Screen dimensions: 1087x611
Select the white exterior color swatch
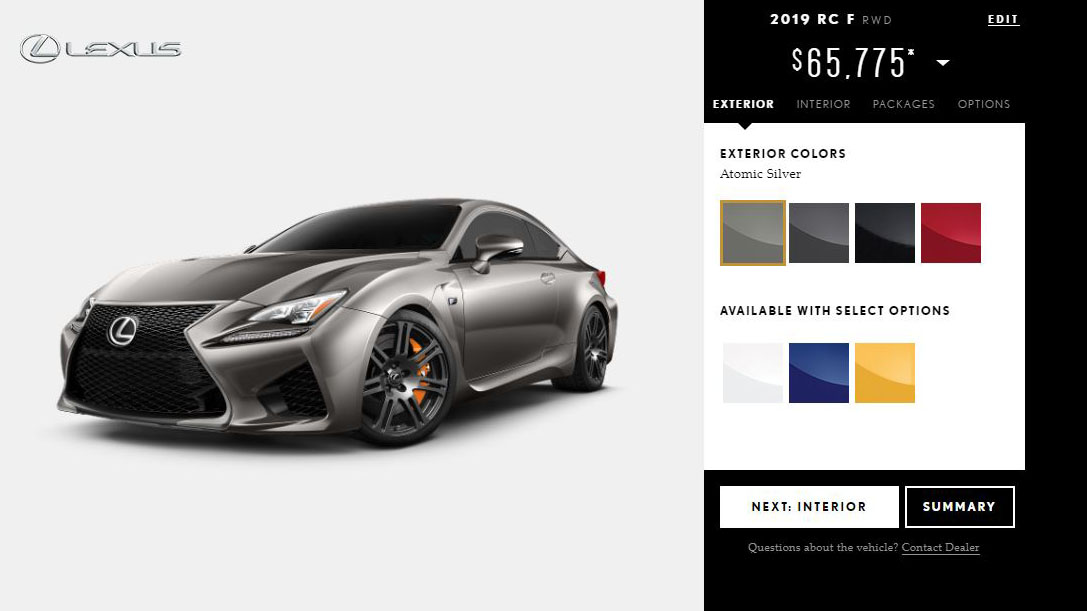(753, 373)
